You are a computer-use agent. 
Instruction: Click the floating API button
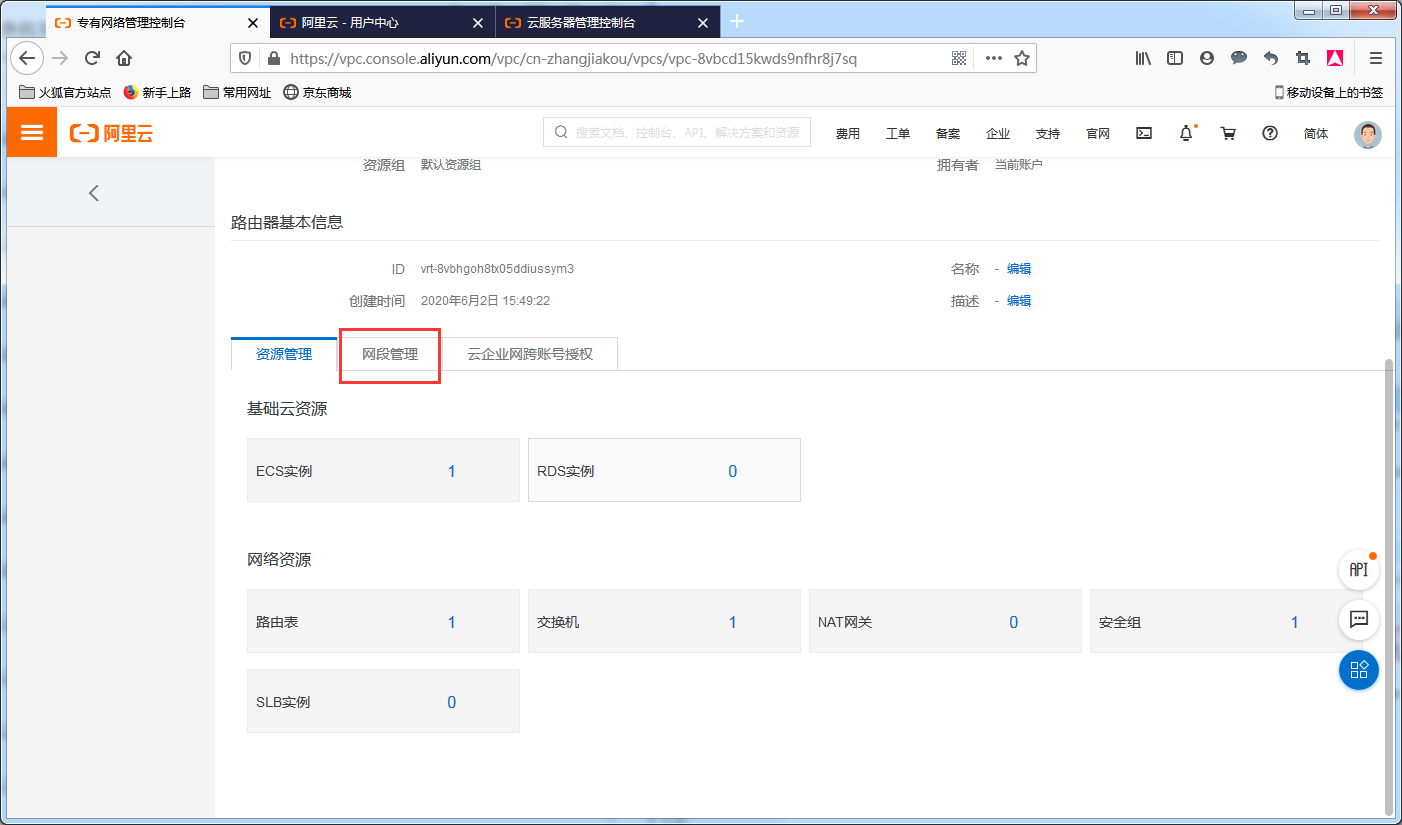(1358, 569)
